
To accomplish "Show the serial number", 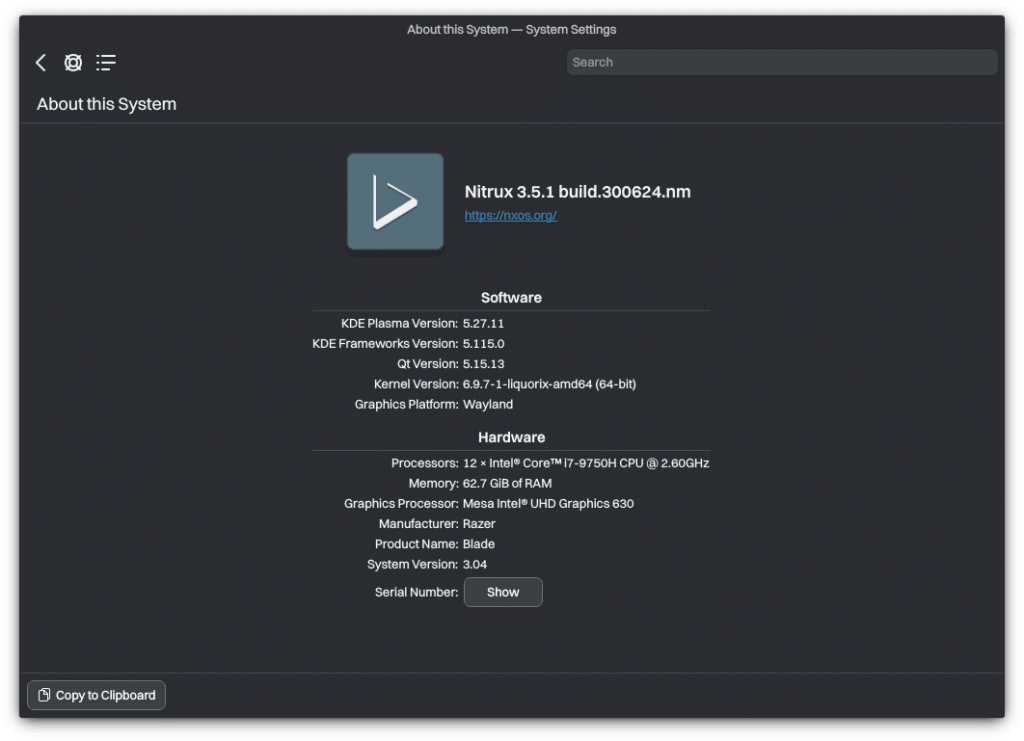I will click(x=503, y=592).
